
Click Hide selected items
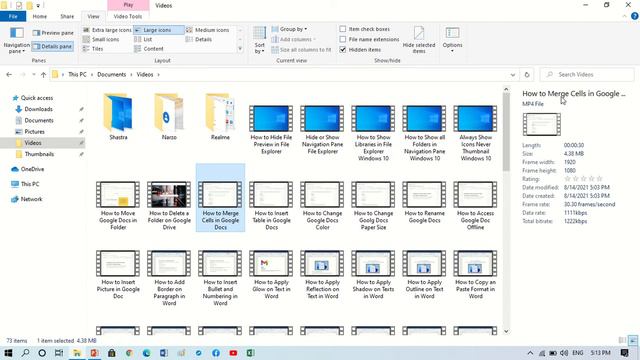[x=419, y=40]
